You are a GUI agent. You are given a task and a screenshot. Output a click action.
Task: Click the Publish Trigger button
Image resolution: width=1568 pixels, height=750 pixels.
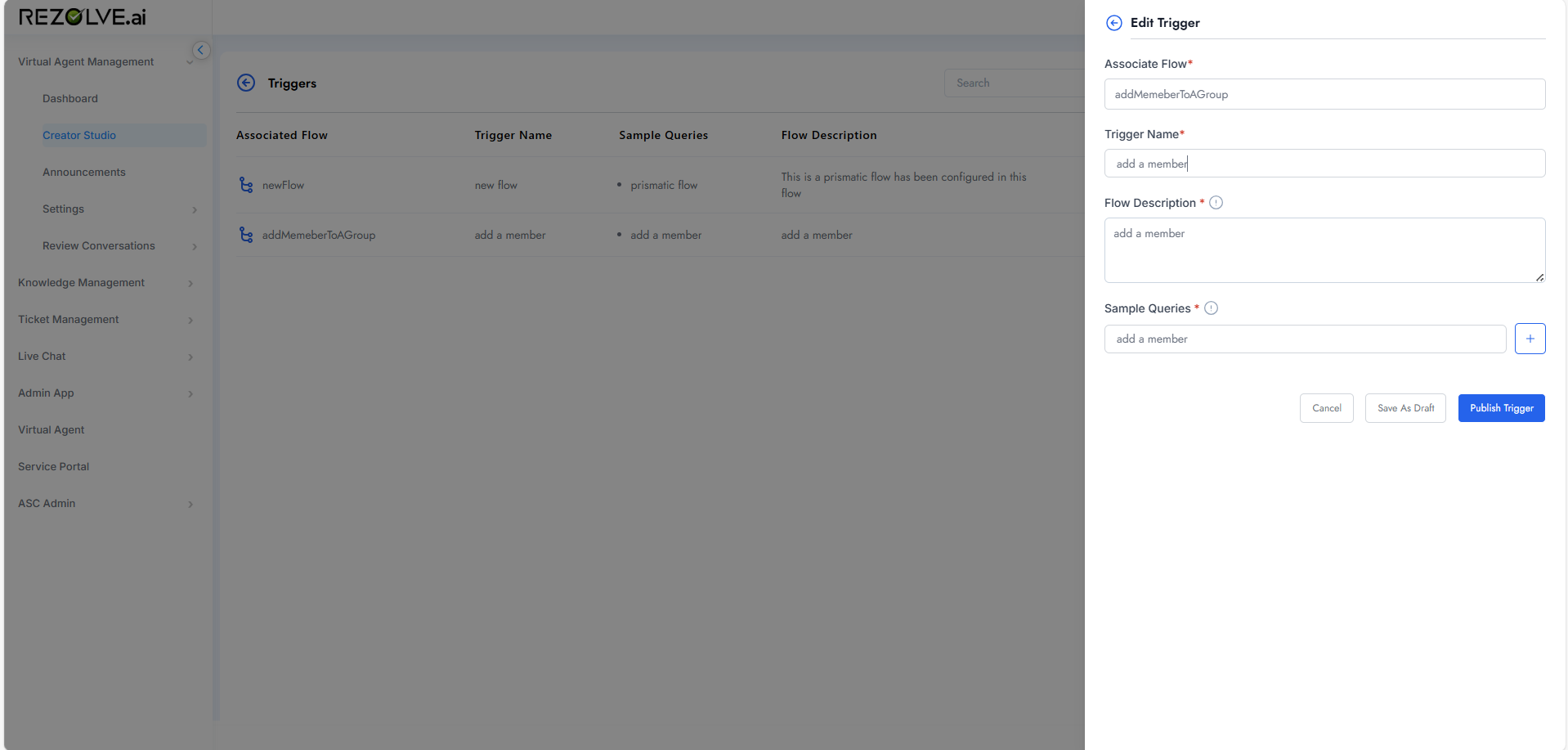(1501, 407)
